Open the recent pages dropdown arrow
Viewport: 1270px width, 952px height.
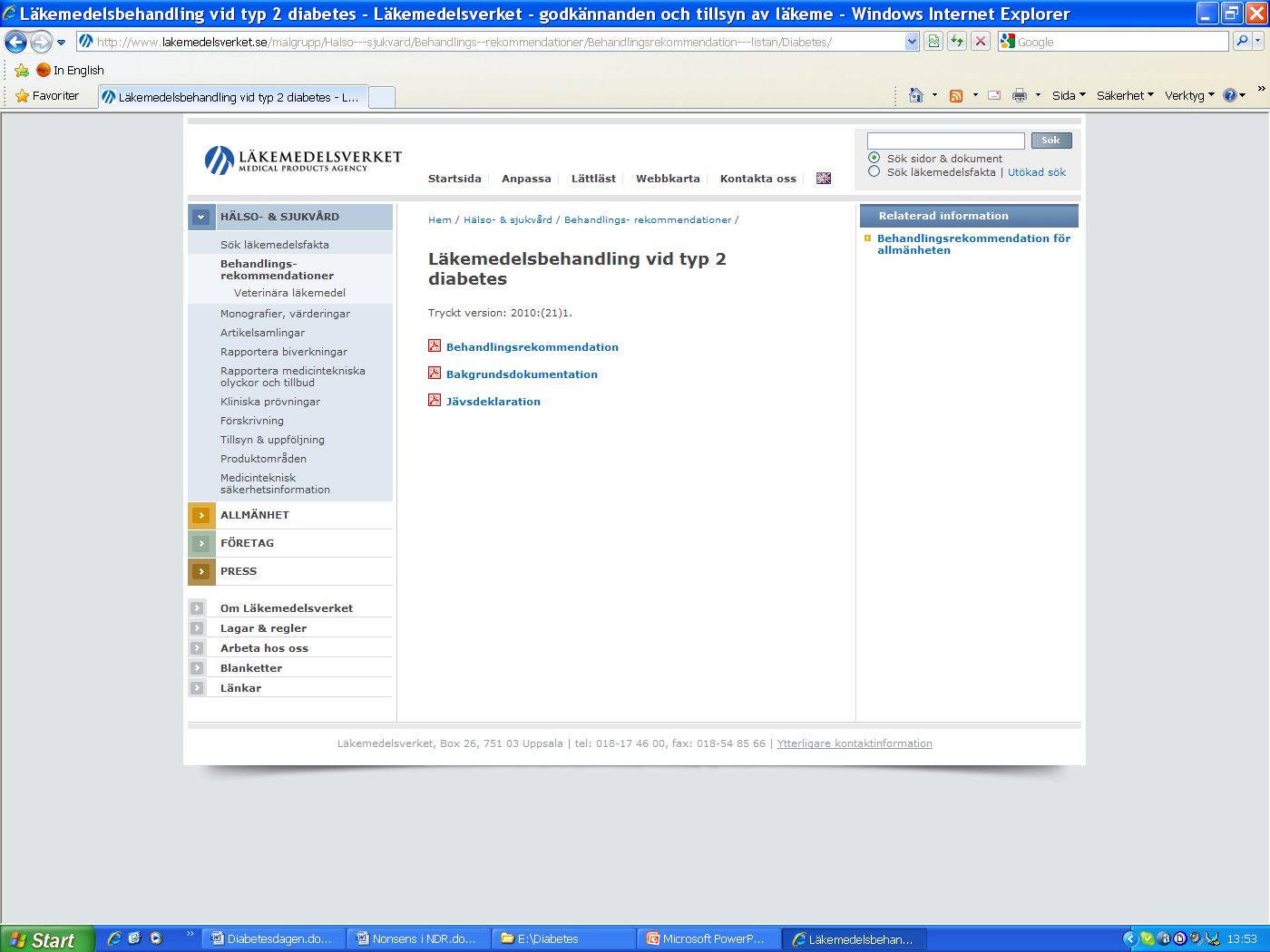click(x=61, y=42)
